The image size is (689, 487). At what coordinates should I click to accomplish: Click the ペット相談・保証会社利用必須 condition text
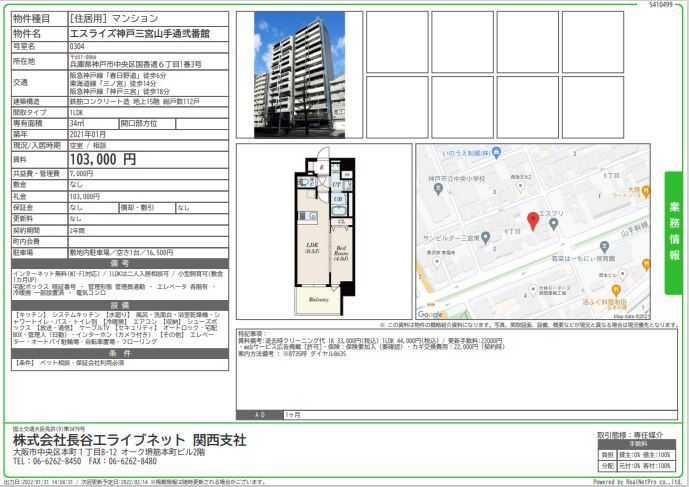click(82, 363)
